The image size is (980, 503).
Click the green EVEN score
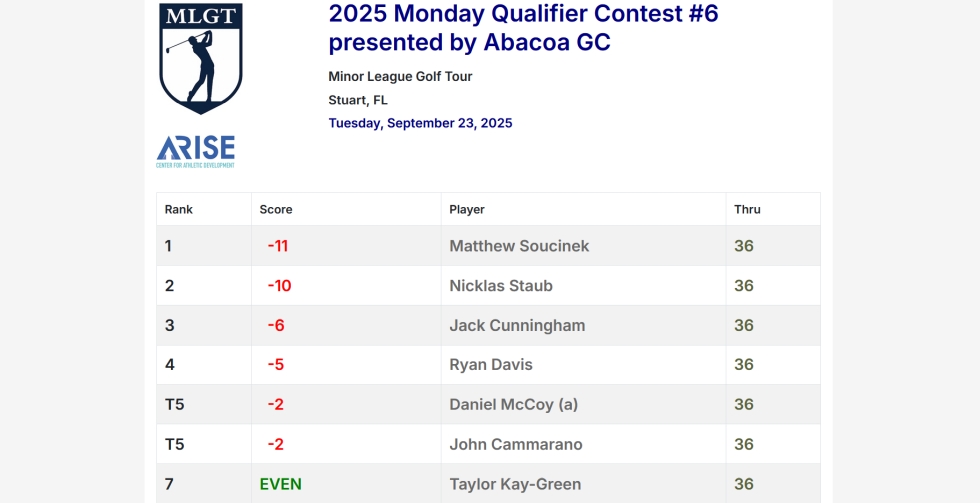[281, 485]
